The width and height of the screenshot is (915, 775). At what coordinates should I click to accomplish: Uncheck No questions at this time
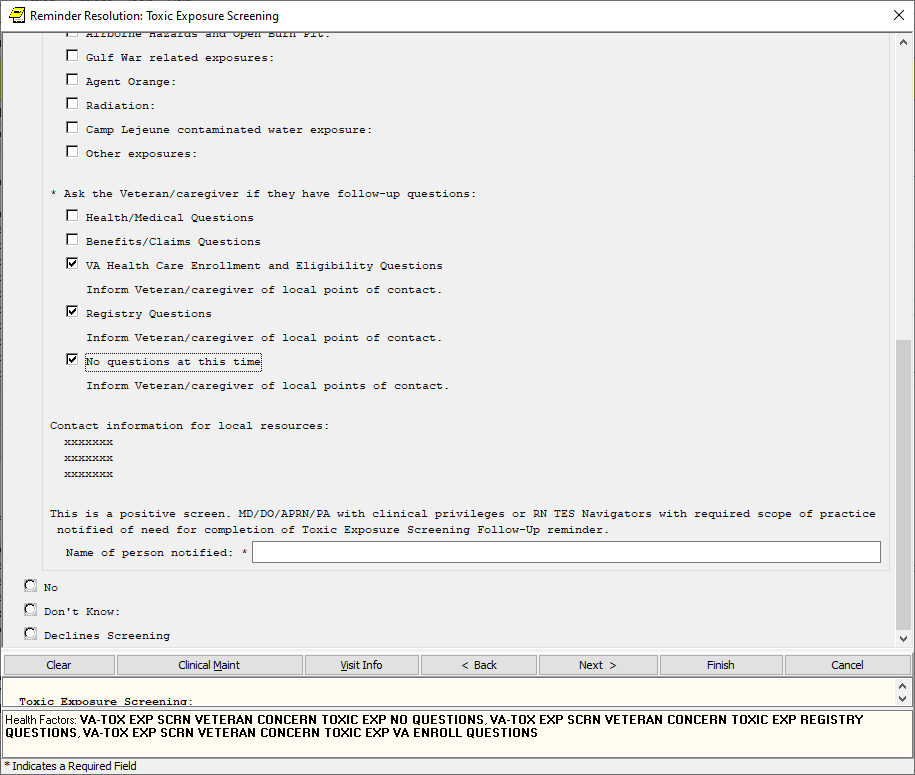72,360
